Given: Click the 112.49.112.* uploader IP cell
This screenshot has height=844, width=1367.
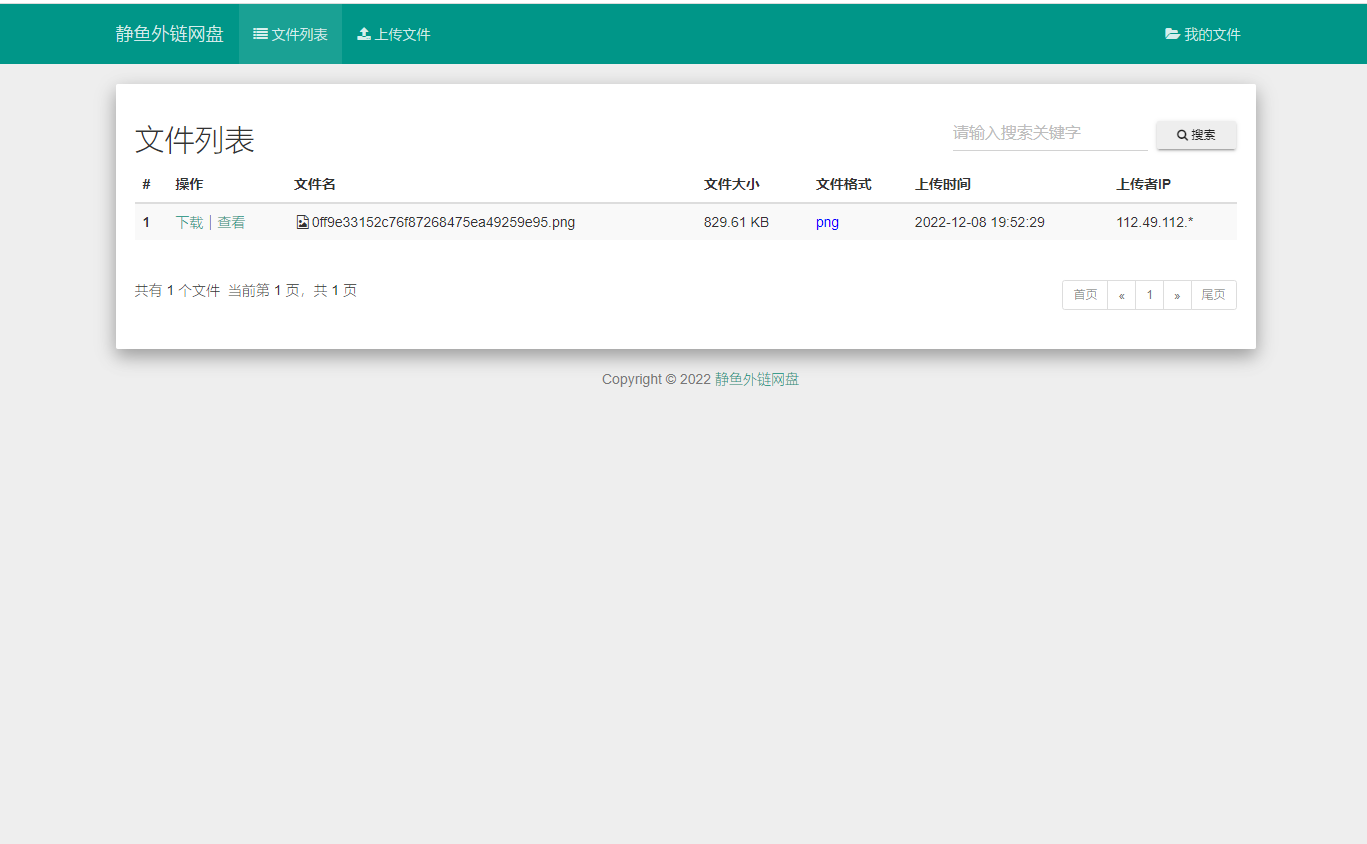Looking at the screenshot, I should tap(1154, 222).
